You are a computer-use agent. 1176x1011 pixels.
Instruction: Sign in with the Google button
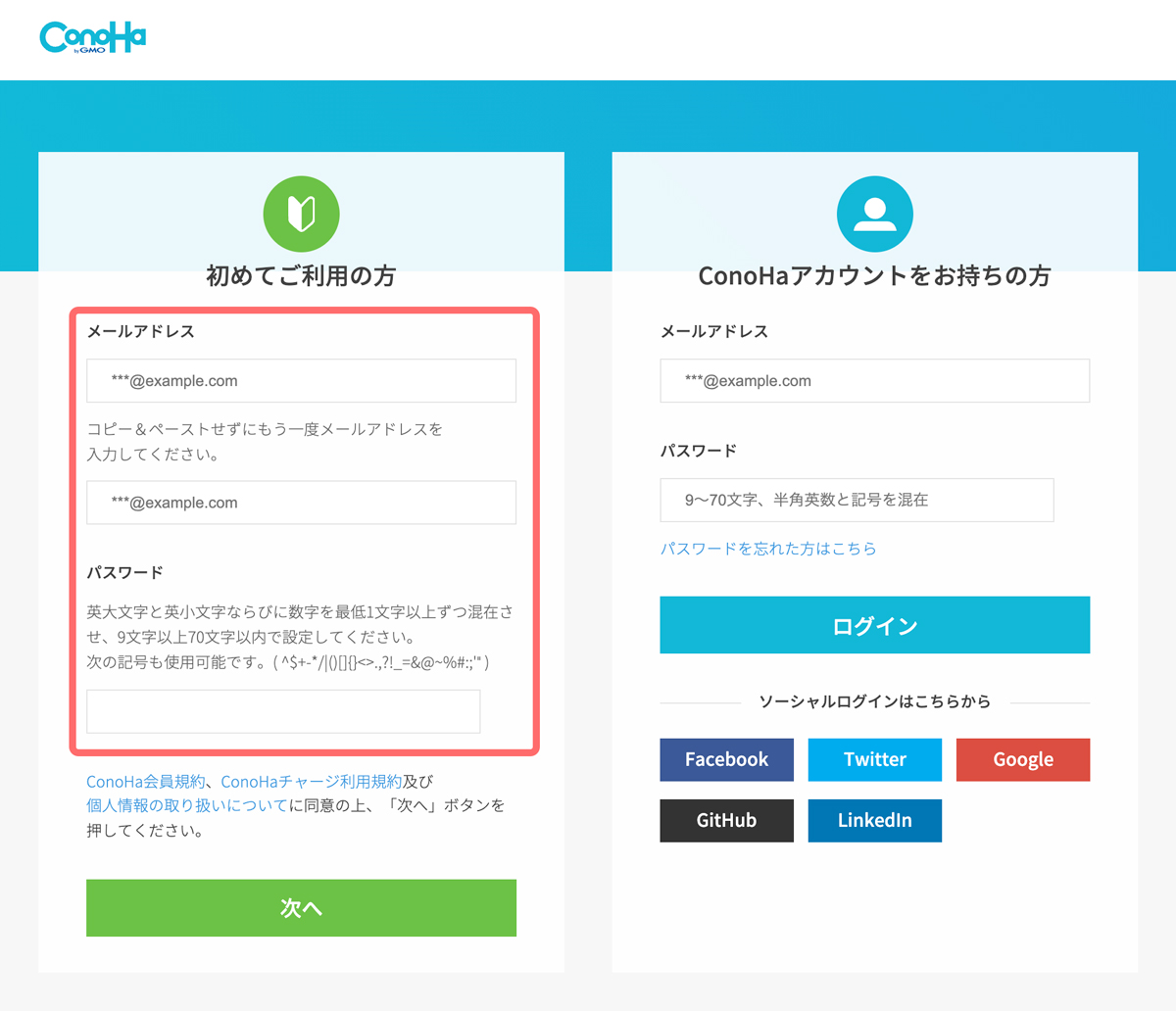(x=1023, y=759)
